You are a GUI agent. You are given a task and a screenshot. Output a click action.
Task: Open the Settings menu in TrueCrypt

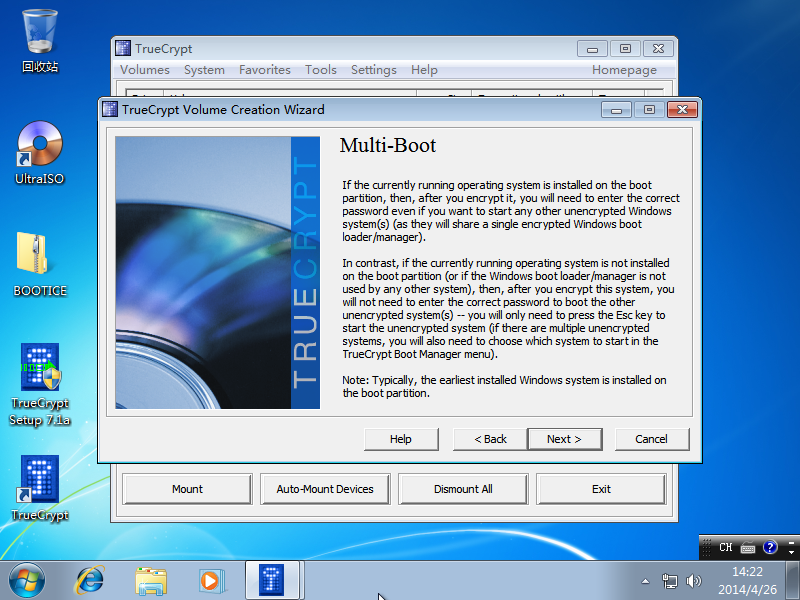(x=373, y=70)
